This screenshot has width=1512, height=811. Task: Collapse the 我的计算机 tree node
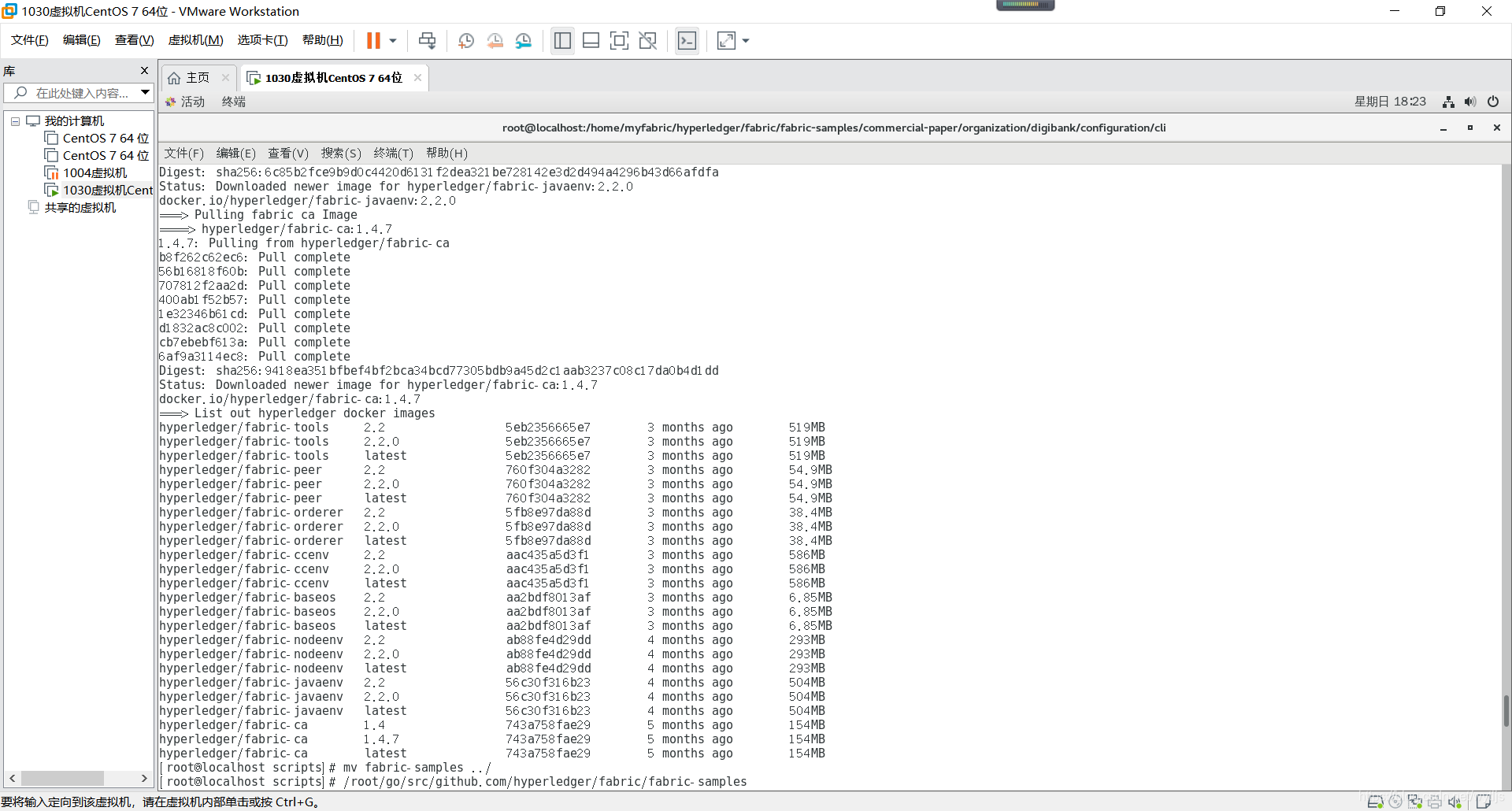coord(15,121)
